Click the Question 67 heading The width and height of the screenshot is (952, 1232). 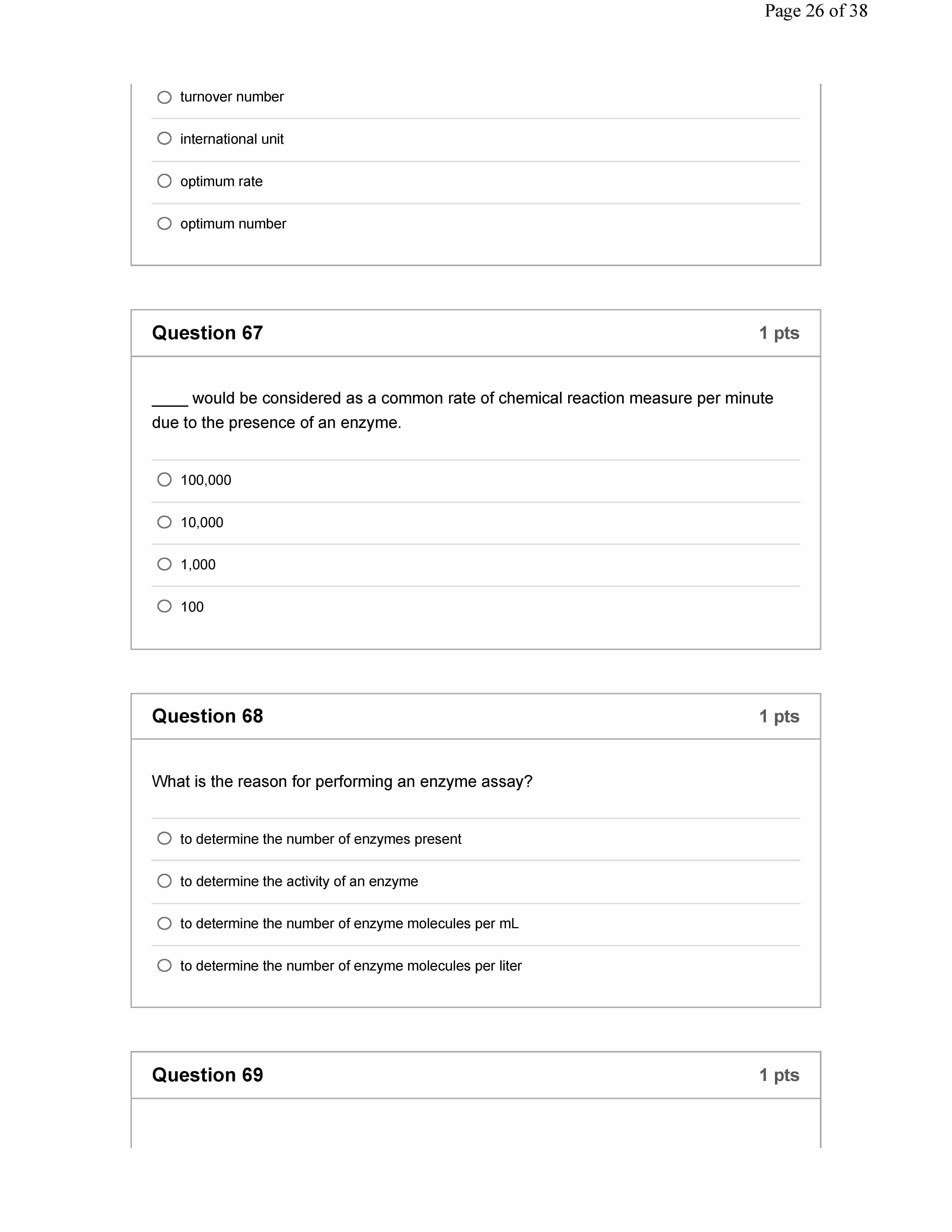(207, 333)
